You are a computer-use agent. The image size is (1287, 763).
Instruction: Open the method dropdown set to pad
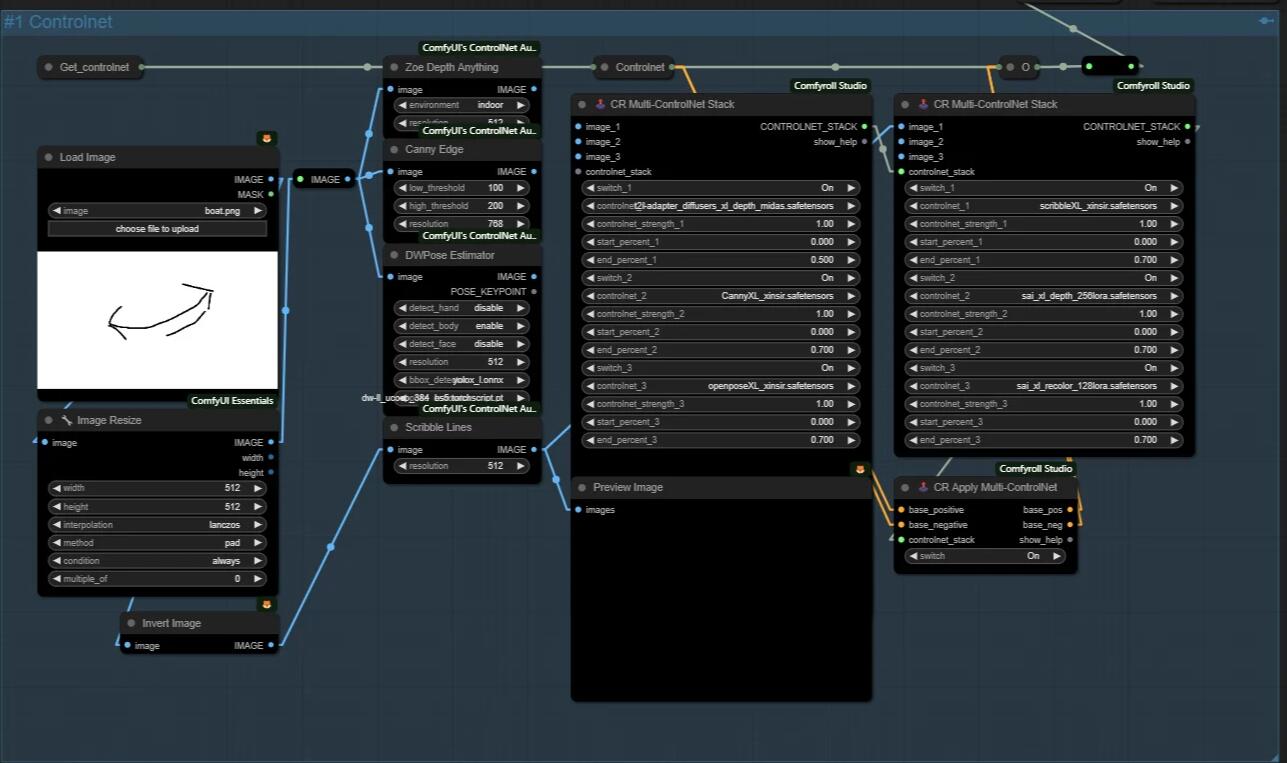coord(157,542)
